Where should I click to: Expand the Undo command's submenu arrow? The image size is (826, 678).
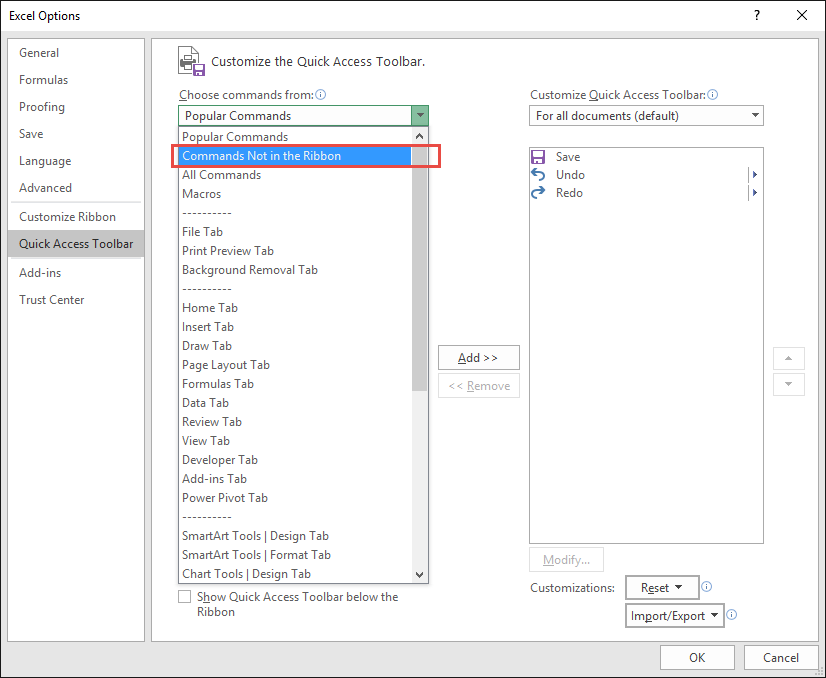pos(757,174)
